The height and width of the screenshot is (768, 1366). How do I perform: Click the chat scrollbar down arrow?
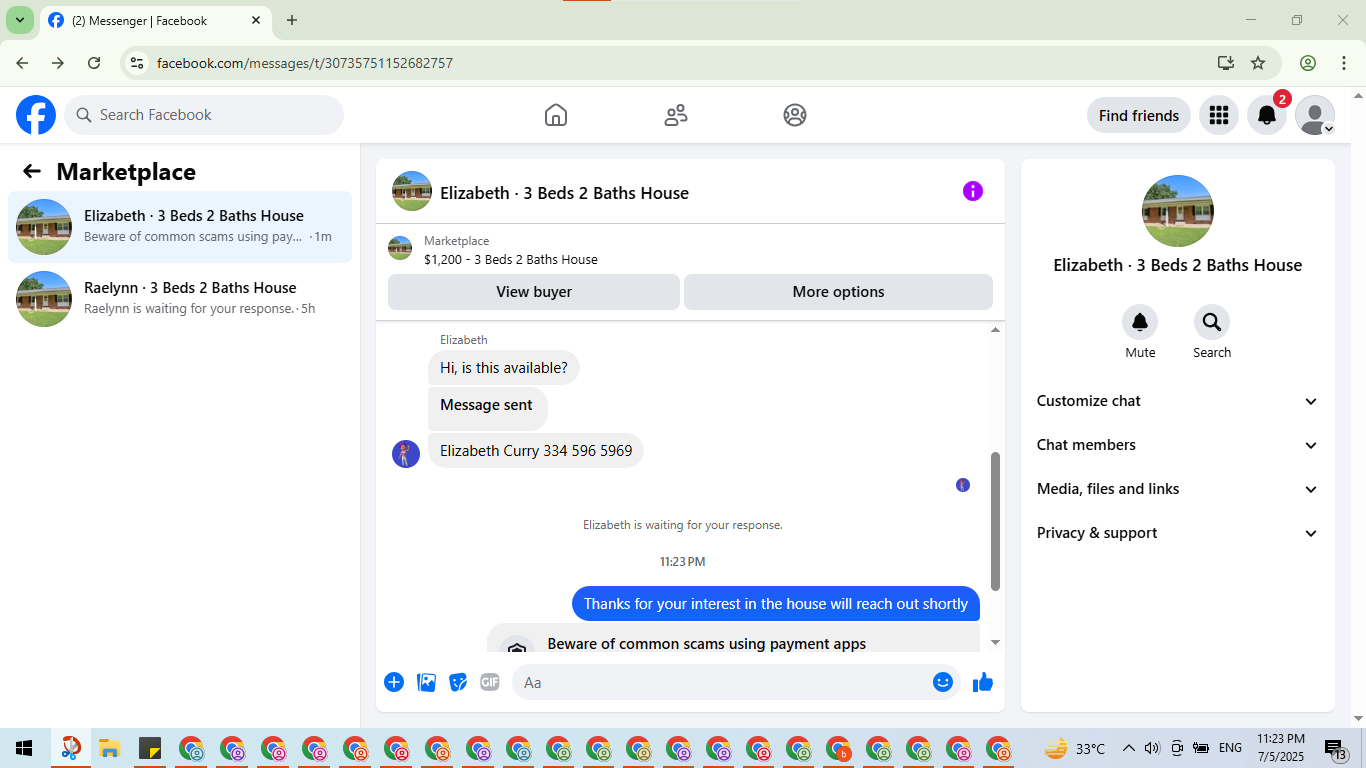(995, 642)
